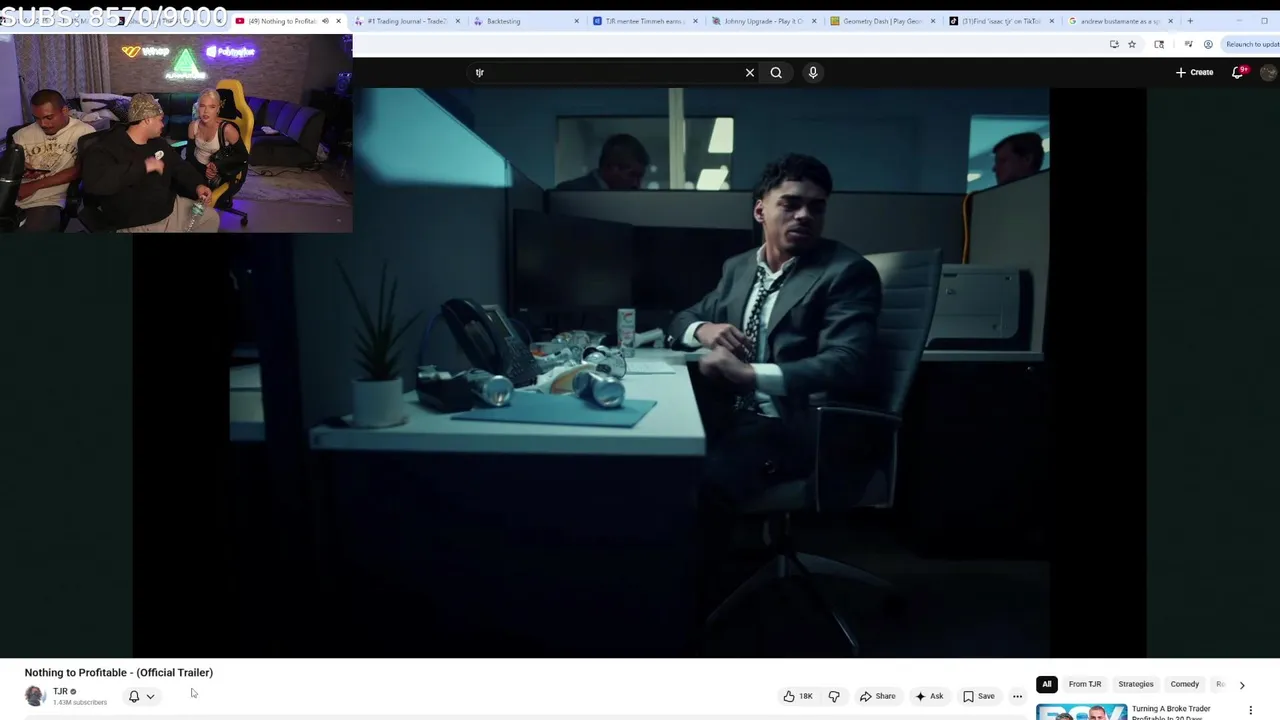
Task: Select the Strategies filter chip
Action: coord(1136,684)
